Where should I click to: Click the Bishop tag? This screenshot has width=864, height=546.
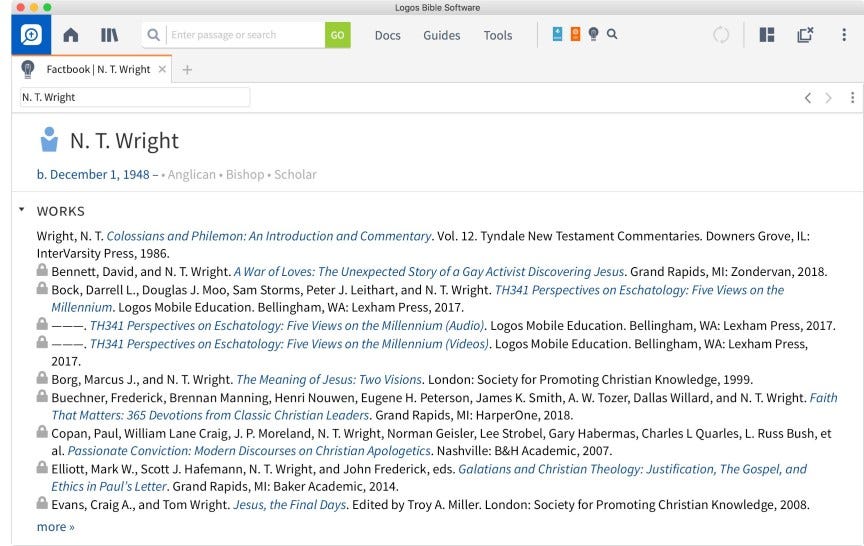tap(245, 175)
